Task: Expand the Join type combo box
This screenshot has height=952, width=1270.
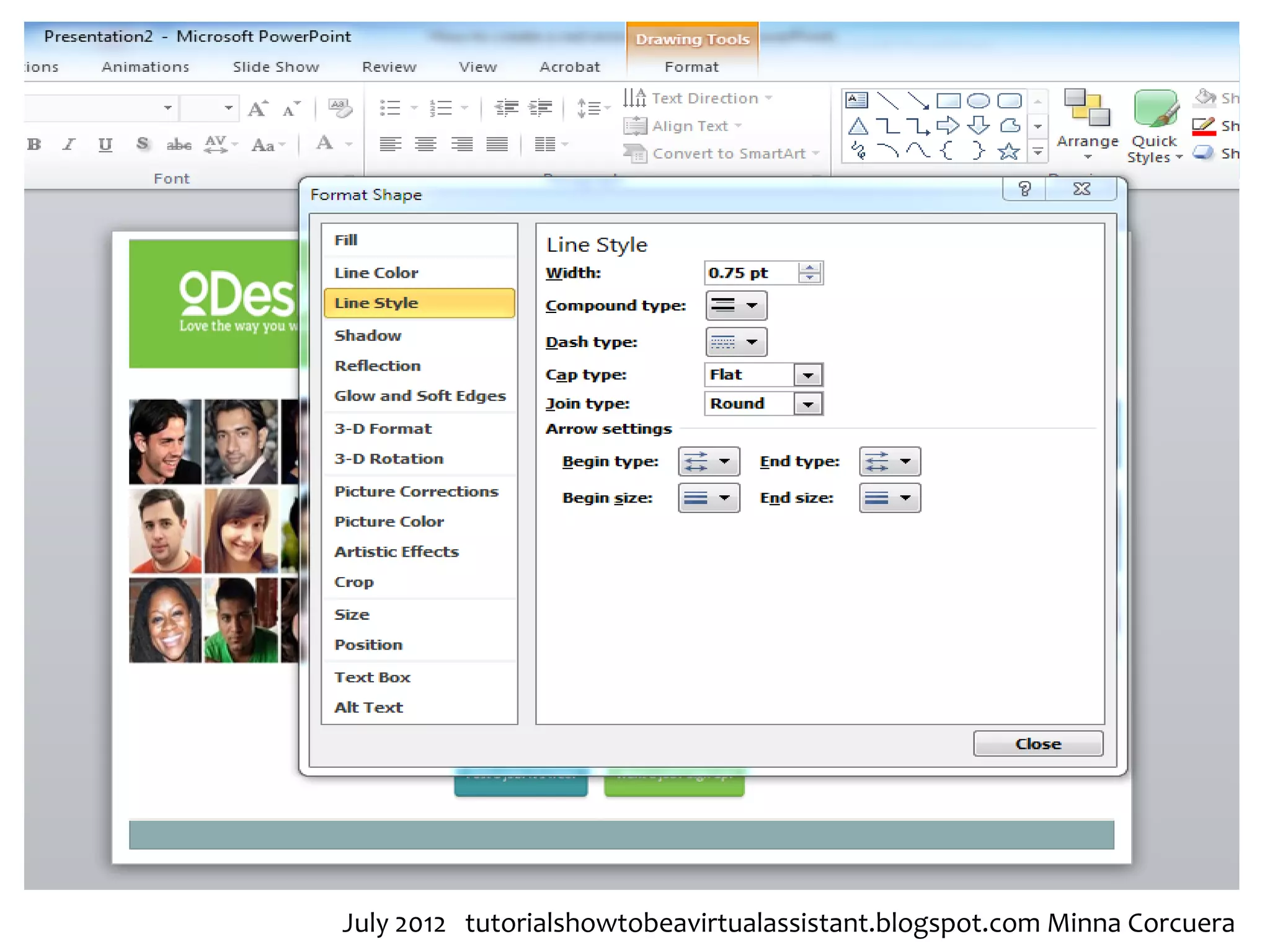Action: [807, 404]
